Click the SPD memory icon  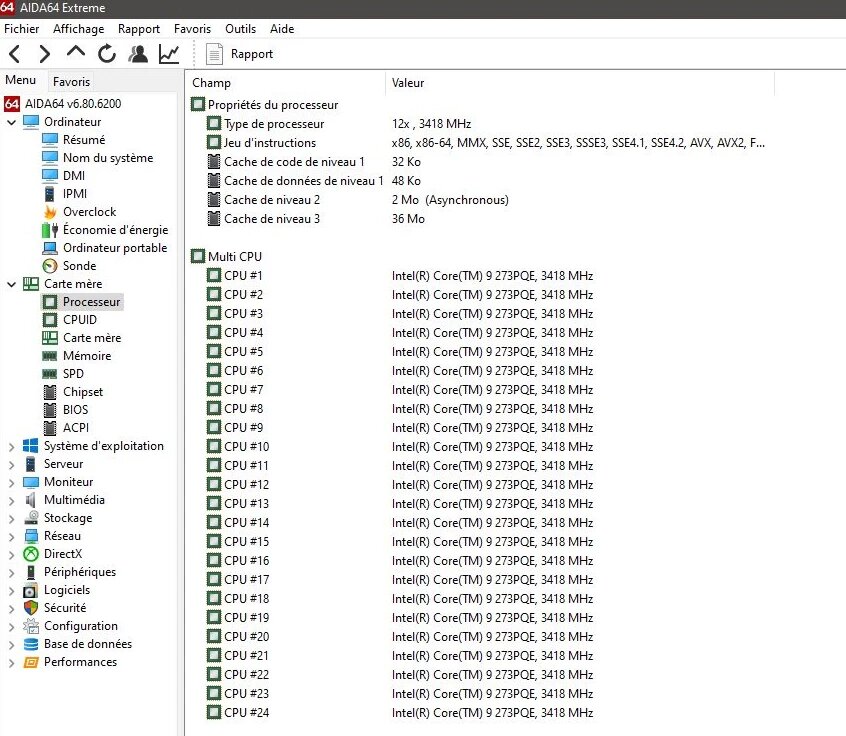click(x=50, y=374)
